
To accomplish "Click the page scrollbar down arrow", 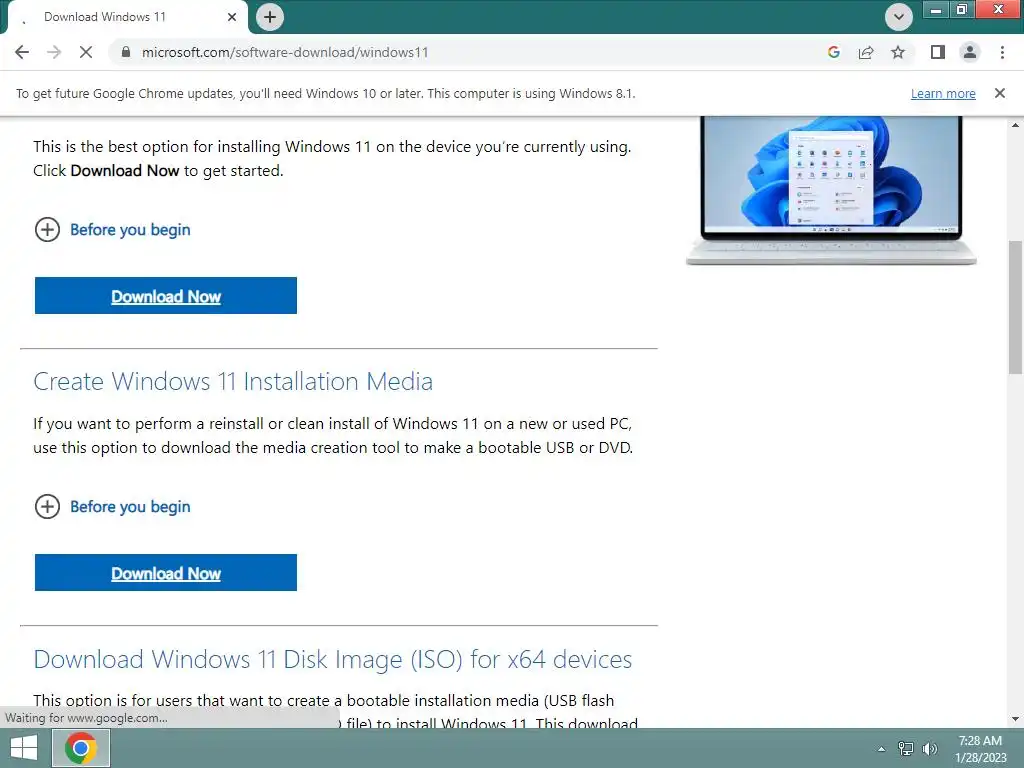I will (1015, 720).
